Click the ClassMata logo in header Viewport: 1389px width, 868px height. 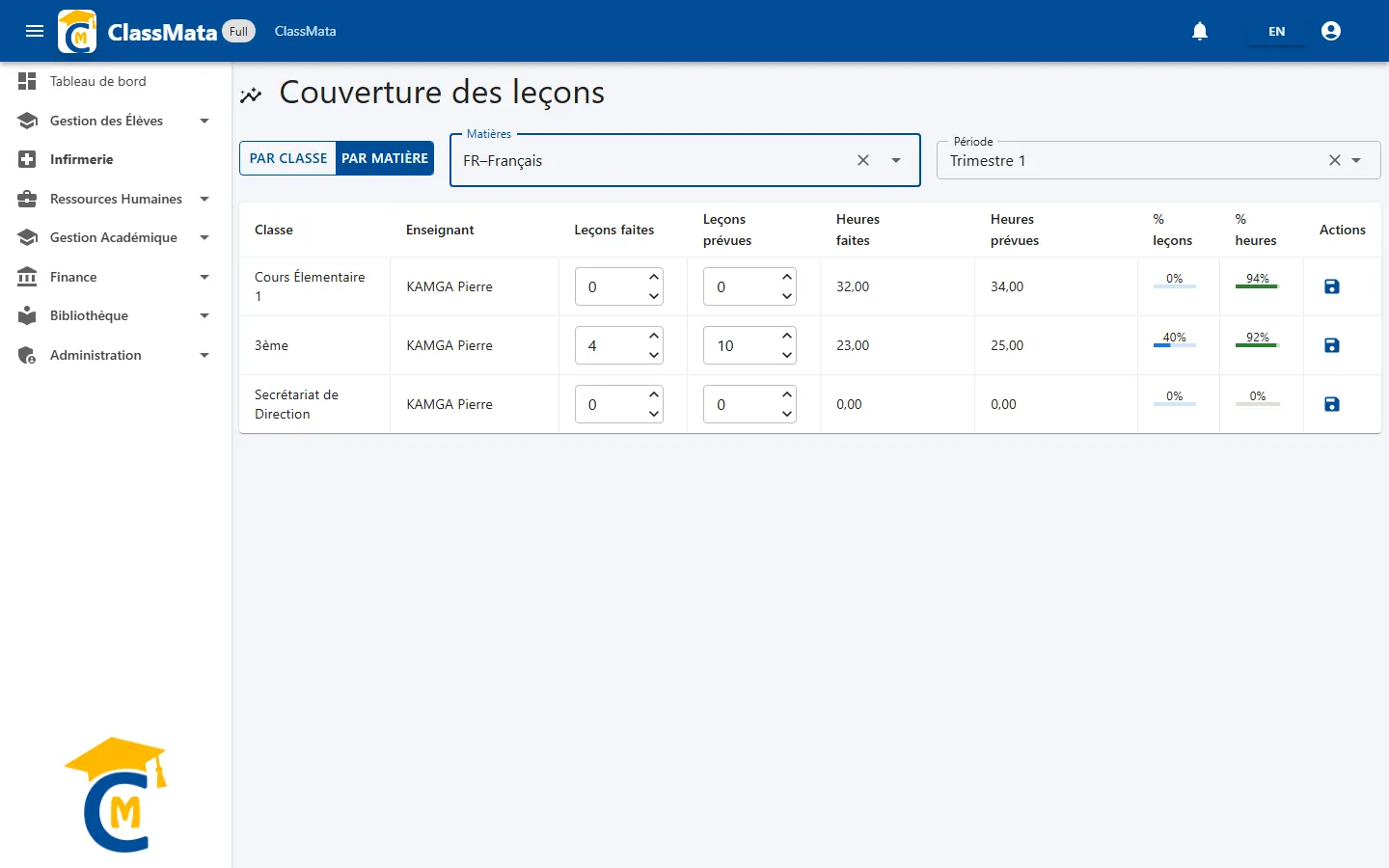77,31
